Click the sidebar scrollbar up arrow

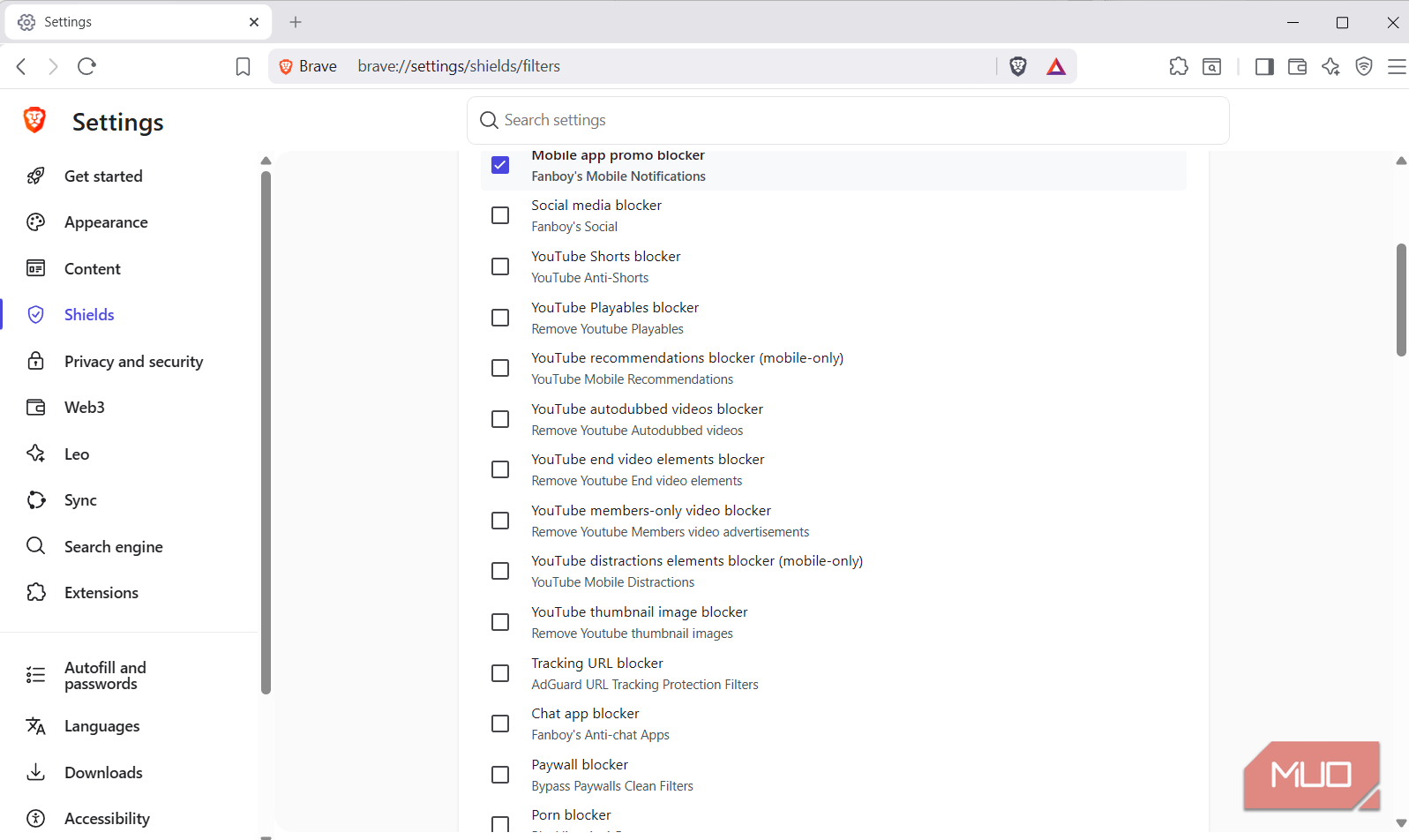[266, 161]
